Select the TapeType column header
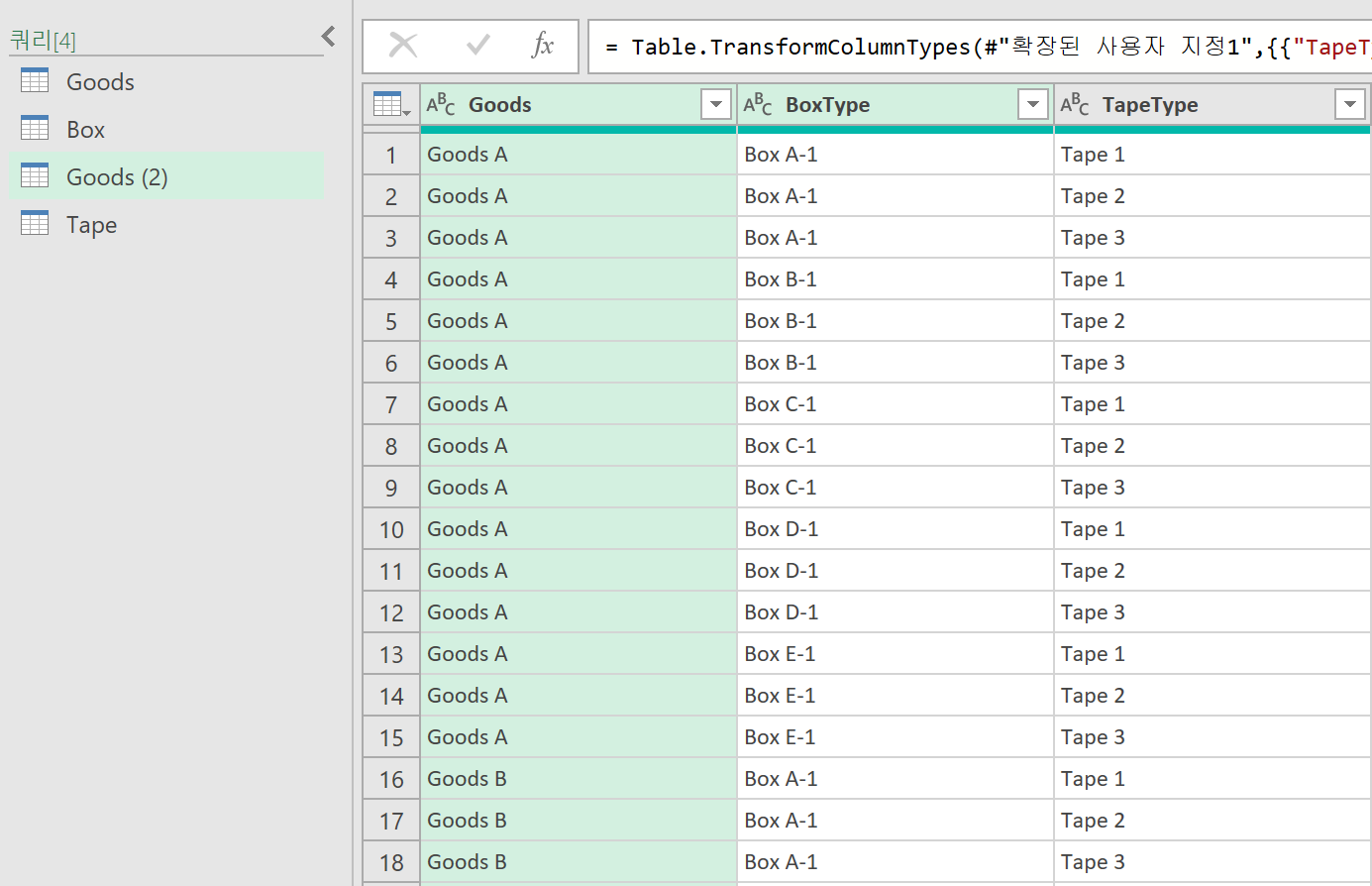Screen dimensions: 1372x886 pyautogui.click(x=1213, y=104)
